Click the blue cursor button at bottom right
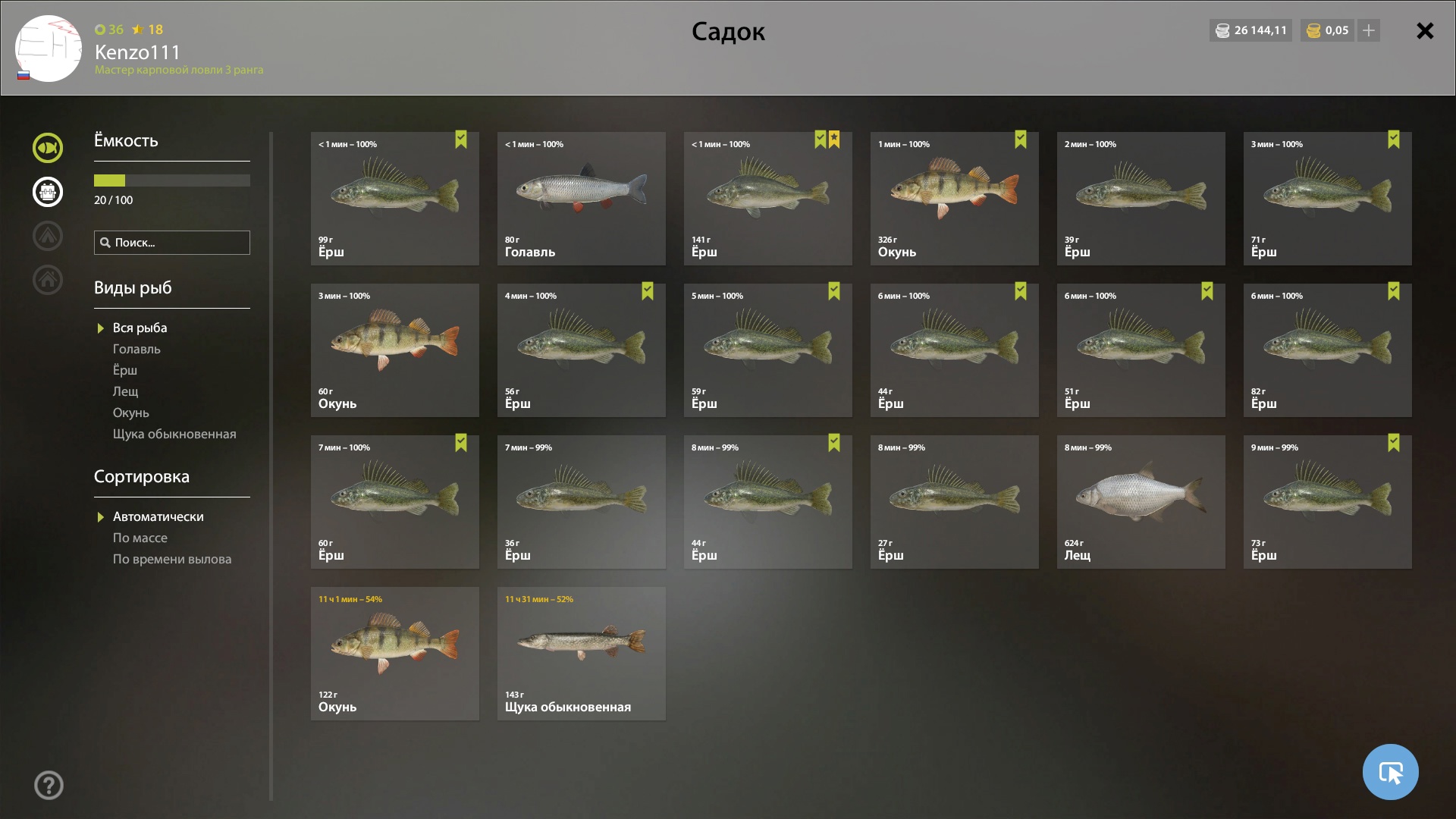The width and height of the screenshot is (1456, 819). click(x=1390, y=772)
